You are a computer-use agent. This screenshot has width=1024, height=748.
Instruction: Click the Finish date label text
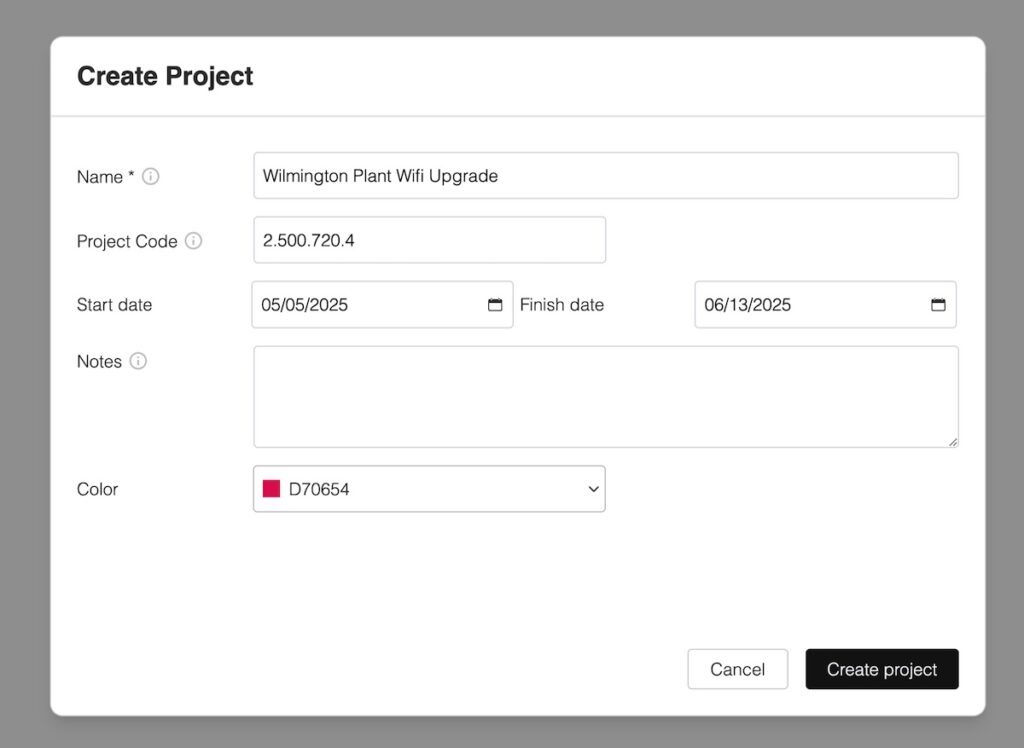[x=562, y=305]
